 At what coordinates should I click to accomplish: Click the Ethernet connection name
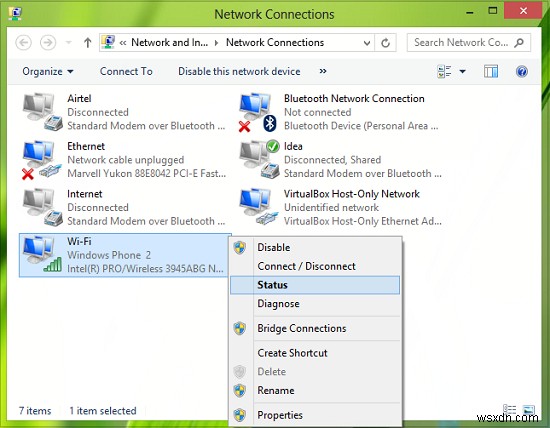coord(86,146)
